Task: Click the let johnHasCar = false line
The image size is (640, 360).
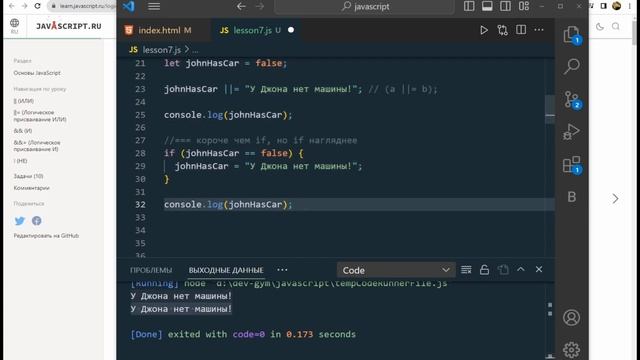Action: tap(225, 63)
